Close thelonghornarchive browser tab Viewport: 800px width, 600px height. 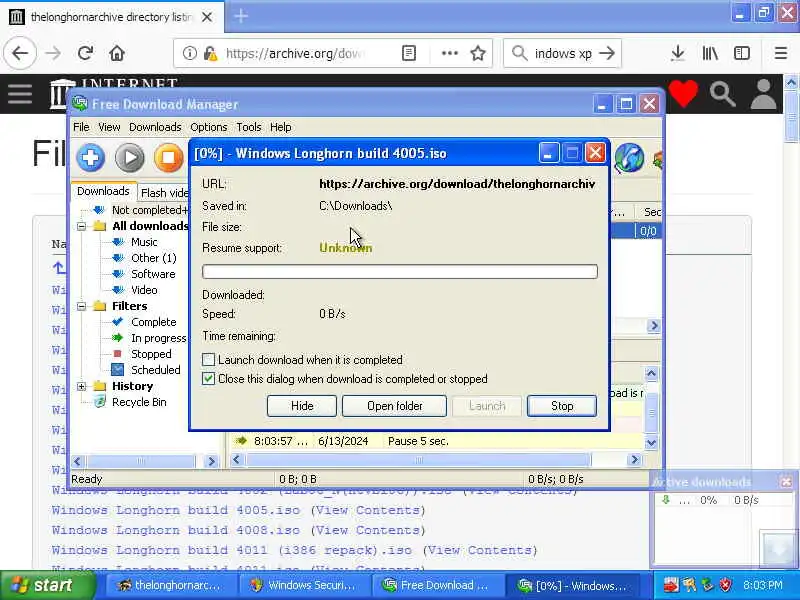click(207, 17)
